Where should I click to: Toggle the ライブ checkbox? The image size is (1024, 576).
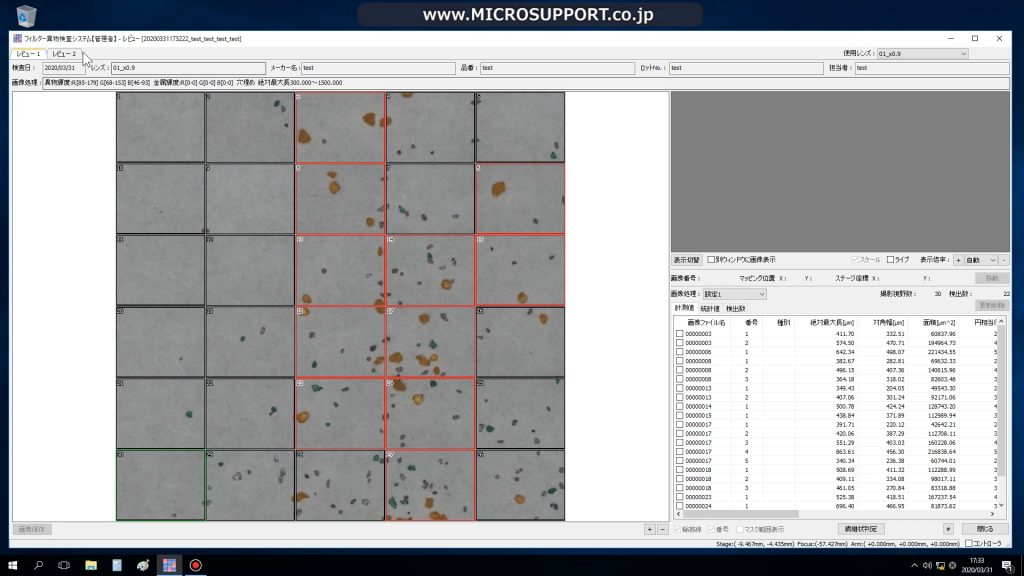coord(890,260)
